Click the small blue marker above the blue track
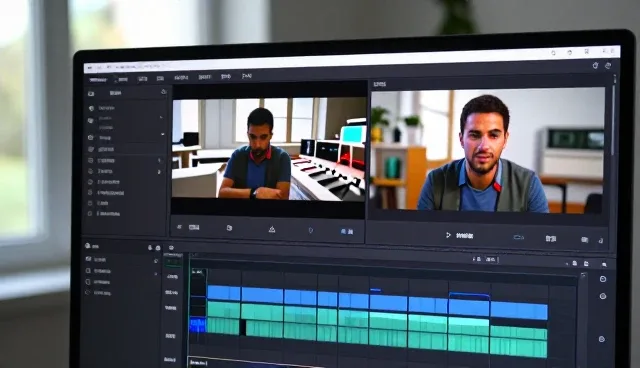 (376, 290)
